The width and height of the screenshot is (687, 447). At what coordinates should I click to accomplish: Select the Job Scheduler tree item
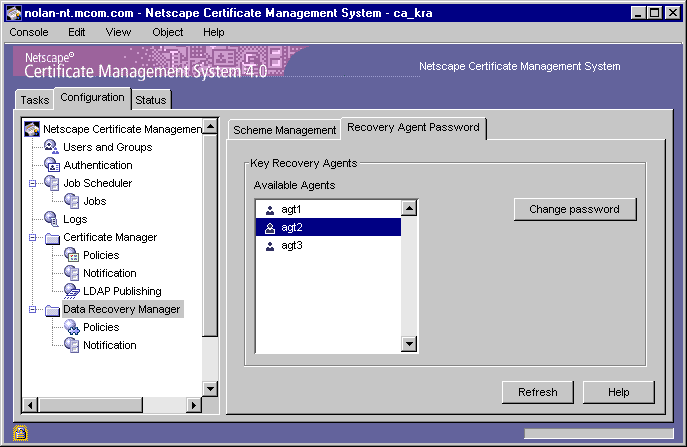(98, 183)
